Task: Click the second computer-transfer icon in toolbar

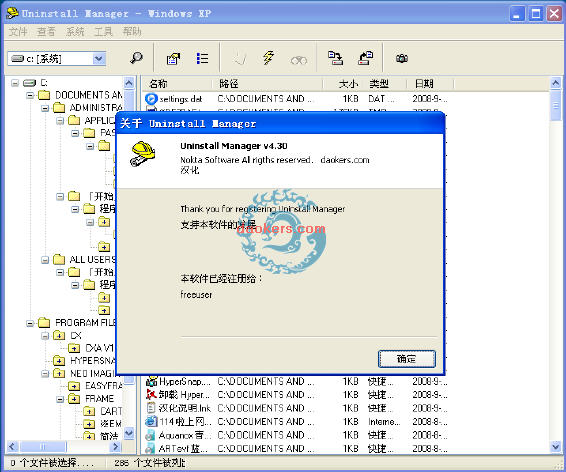Action: 365,58
